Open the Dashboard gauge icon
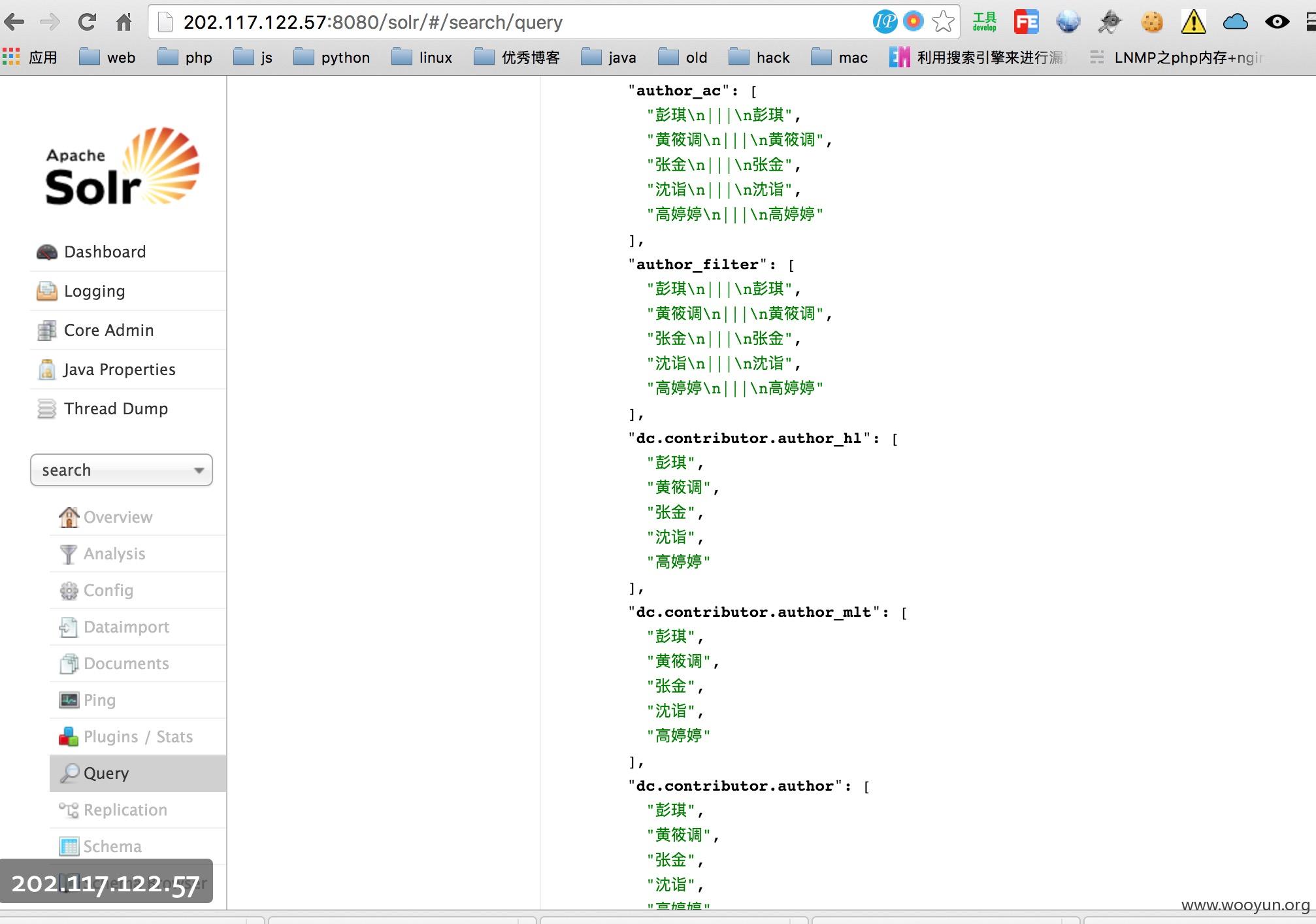 [x=46, y=252]
